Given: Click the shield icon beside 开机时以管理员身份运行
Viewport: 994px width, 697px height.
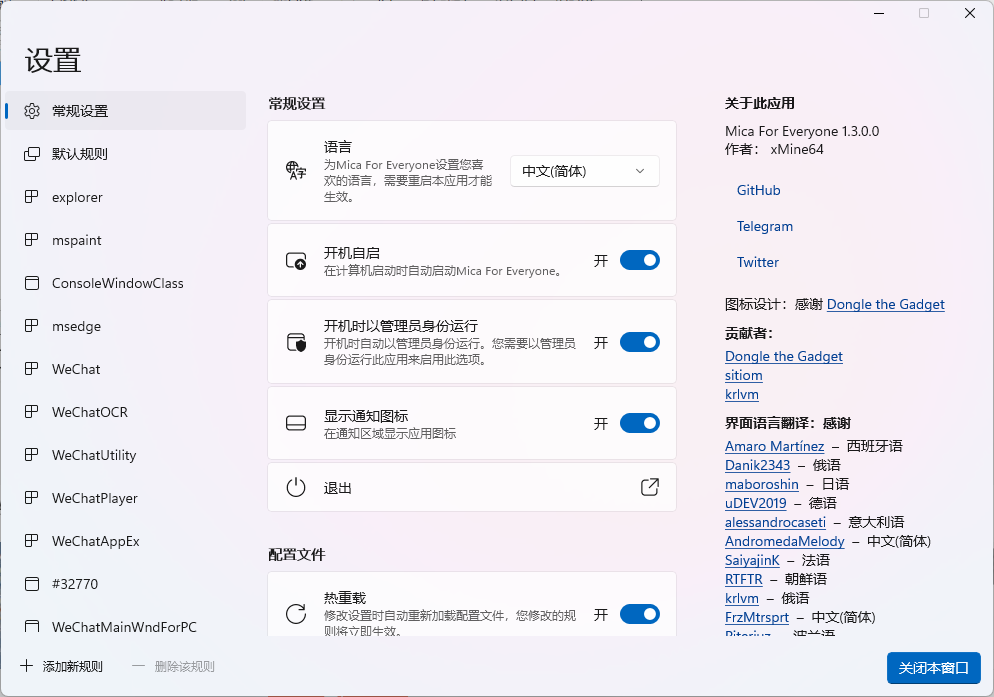Looking at the screenshot, I should click(296, 342).
